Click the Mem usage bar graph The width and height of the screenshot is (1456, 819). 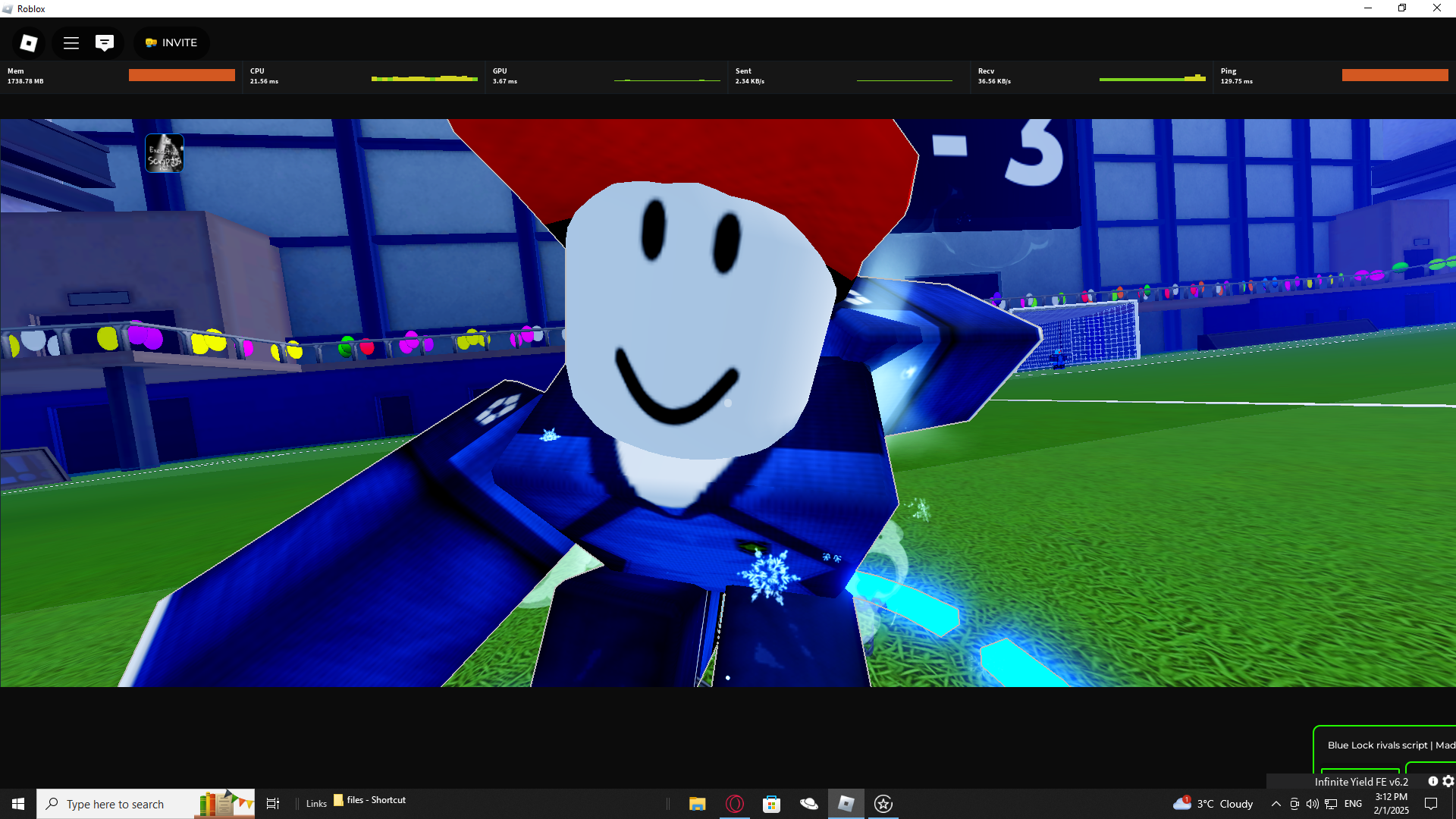click(182, 75)
